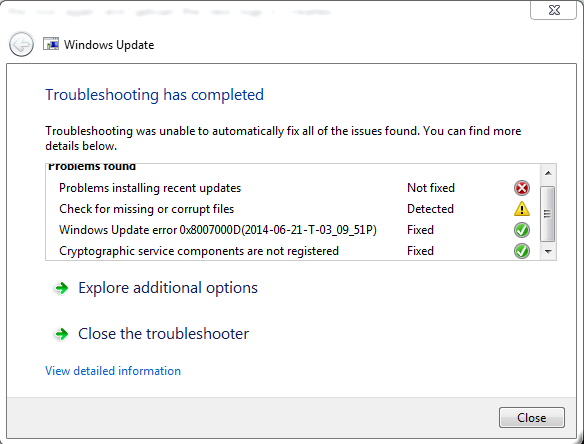
Task: Open Explore additional options
Action: (168, 288)
